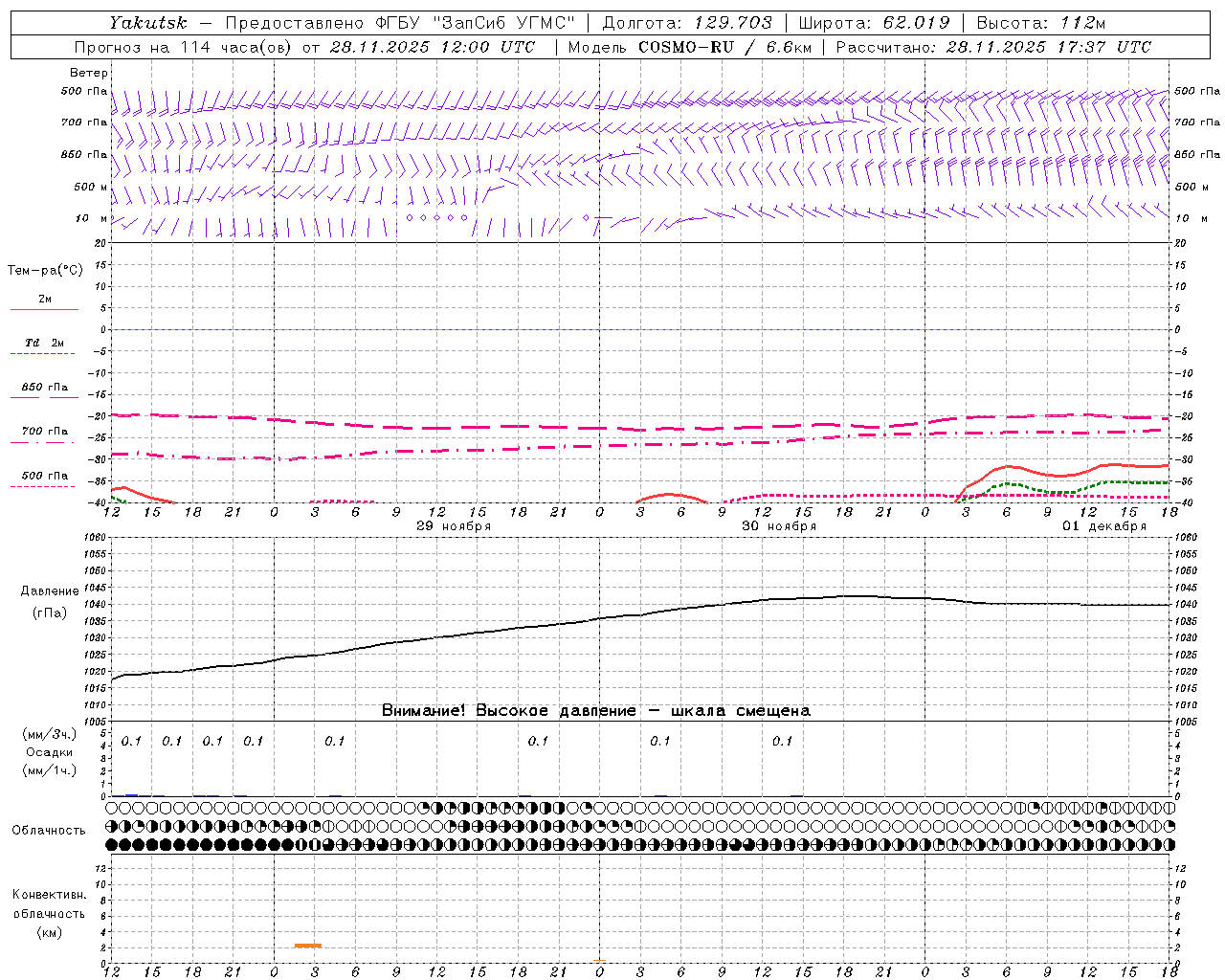This screenshot has height=980, width=1225.
Task: Click the latitude value Широта: 62.019
Action: click(x=874, y=23)
